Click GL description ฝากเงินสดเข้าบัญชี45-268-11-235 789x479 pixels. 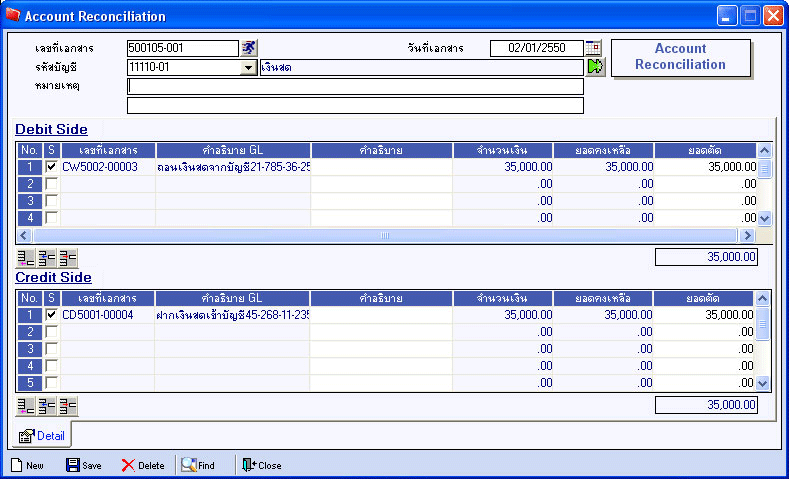(x=233, y=315)
